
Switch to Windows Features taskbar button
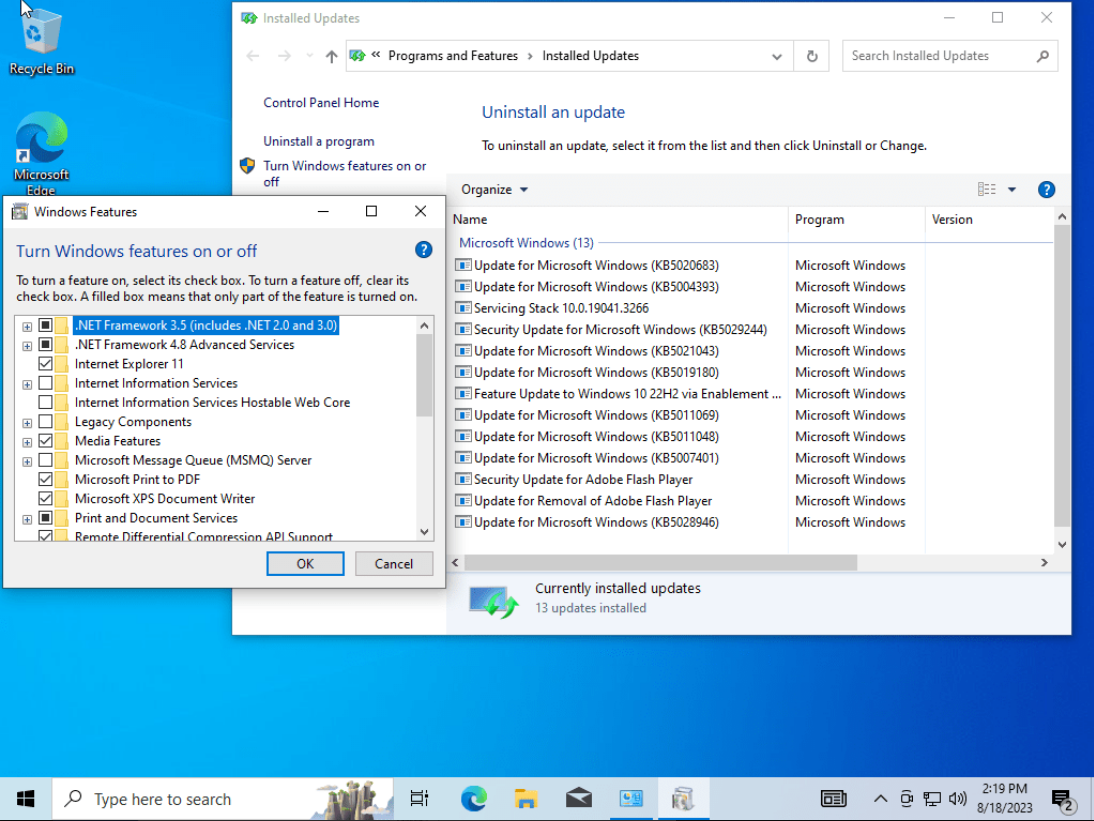pos(683,799)
